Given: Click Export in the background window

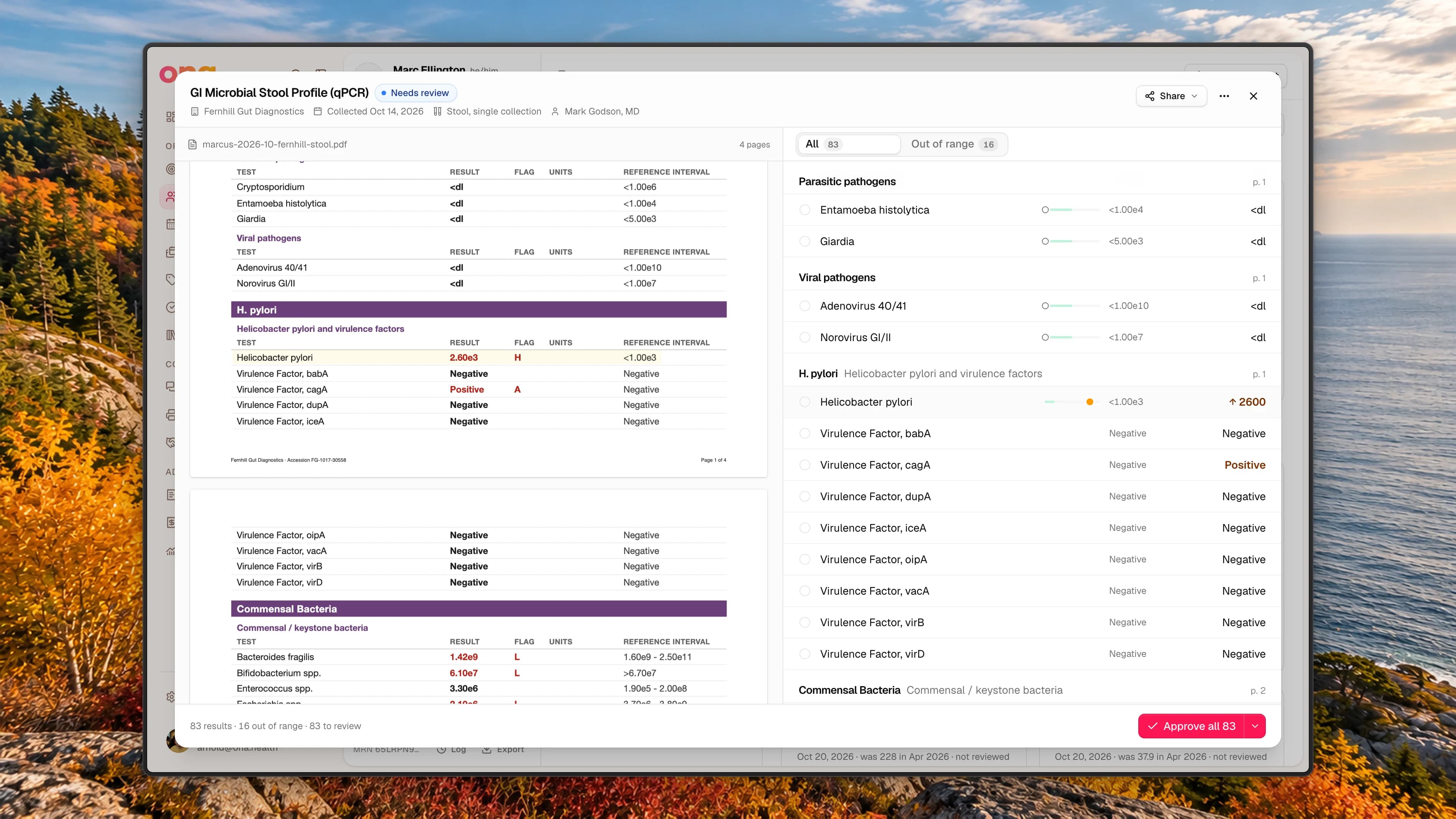Looking at the screenshot, I should coord(503,750).
